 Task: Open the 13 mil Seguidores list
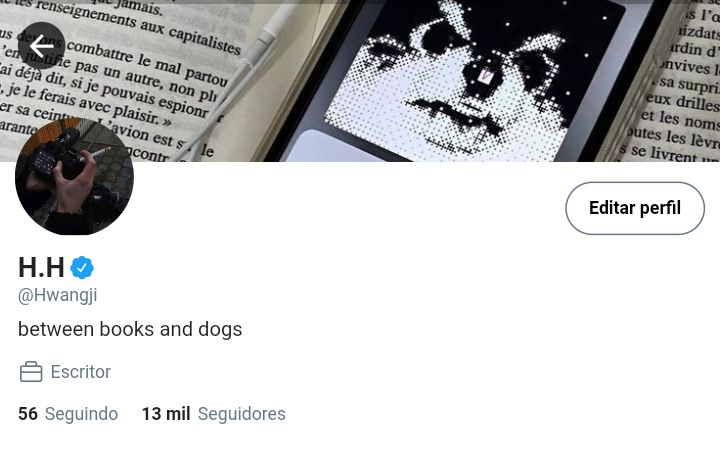214,414
